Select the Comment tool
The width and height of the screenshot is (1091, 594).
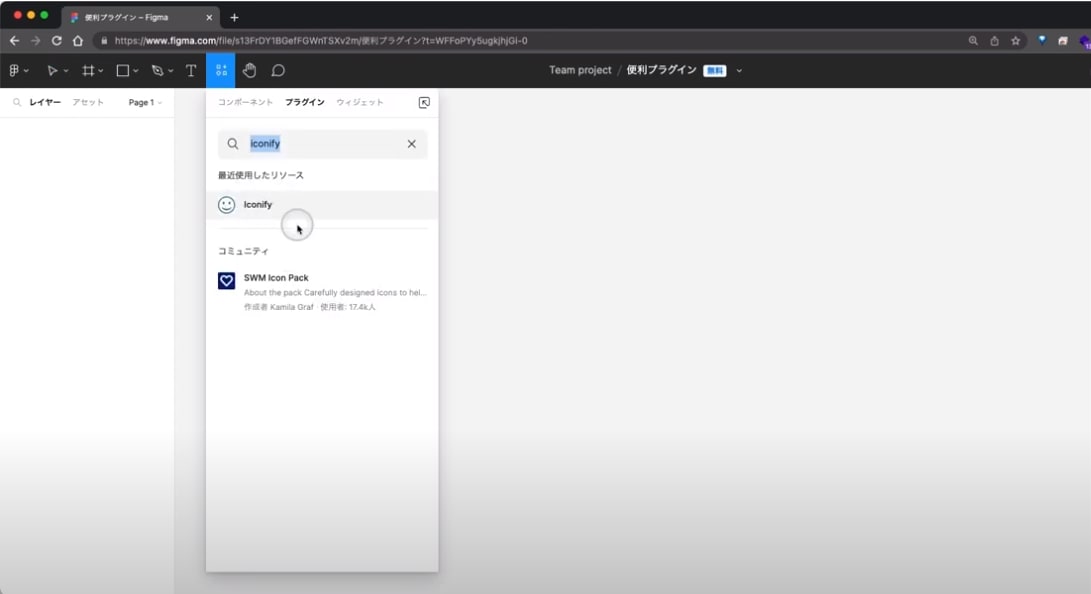[x=278, y=70]
